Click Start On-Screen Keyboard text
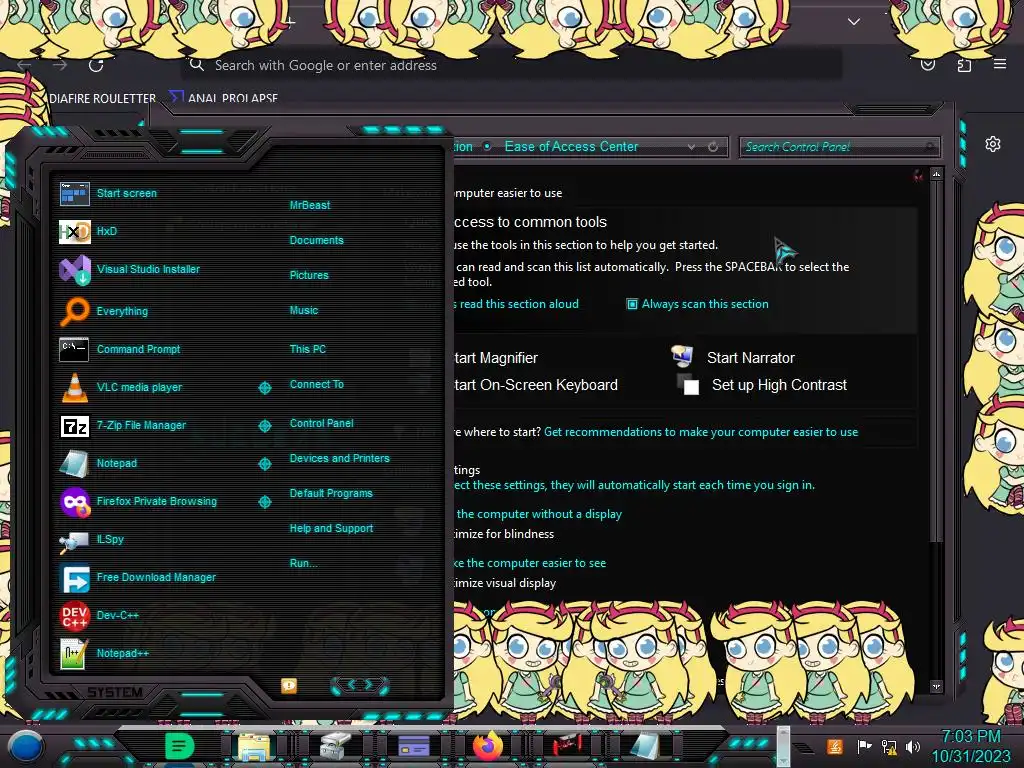Viewport: 1024px width, 768px height. pos(536,385)
